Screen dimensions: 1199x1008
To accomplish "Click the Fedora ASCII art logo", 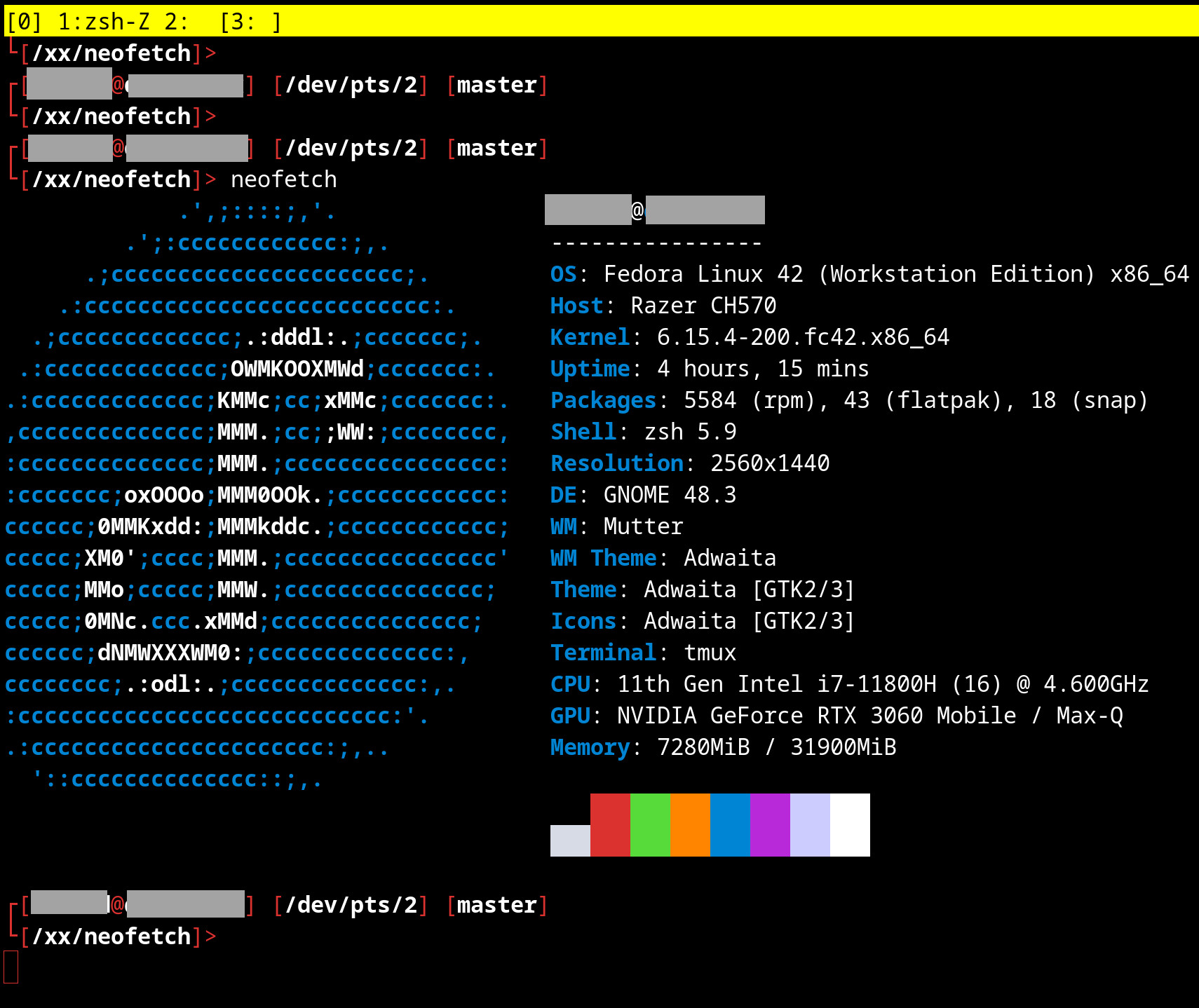I will click(x=257, y=495).
